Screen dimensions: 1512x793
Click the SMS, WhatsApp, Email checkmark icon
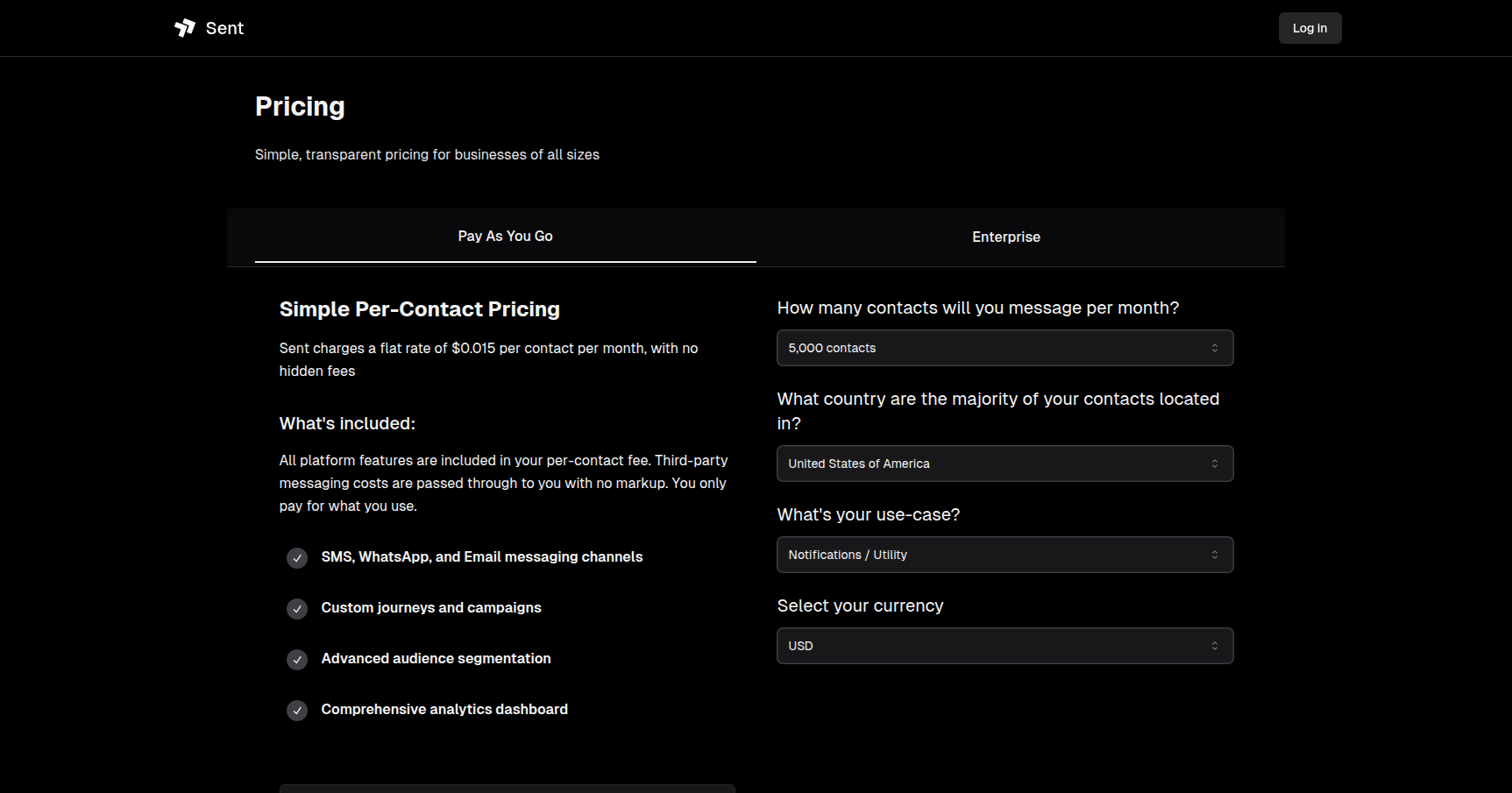pyautogui.click(x=297, y=558)
